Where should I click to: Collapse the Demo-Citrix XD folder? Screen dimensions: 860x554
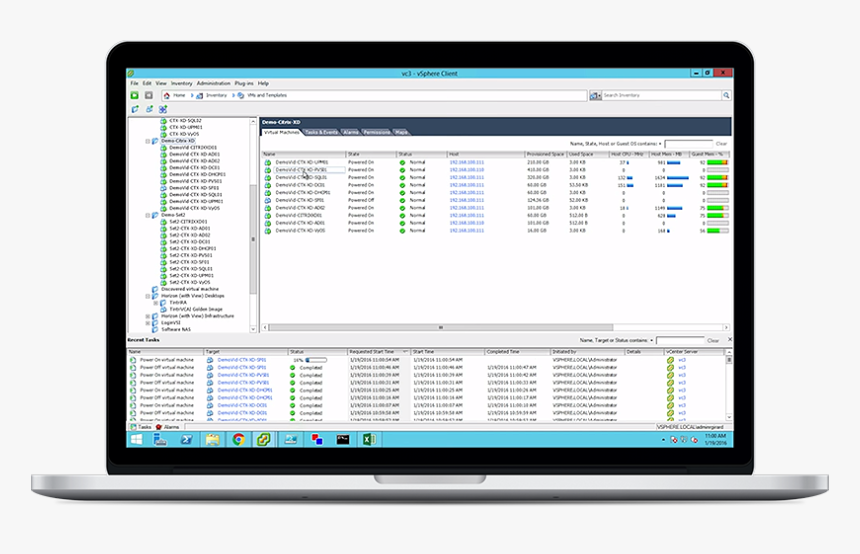(x=148, y=141)
